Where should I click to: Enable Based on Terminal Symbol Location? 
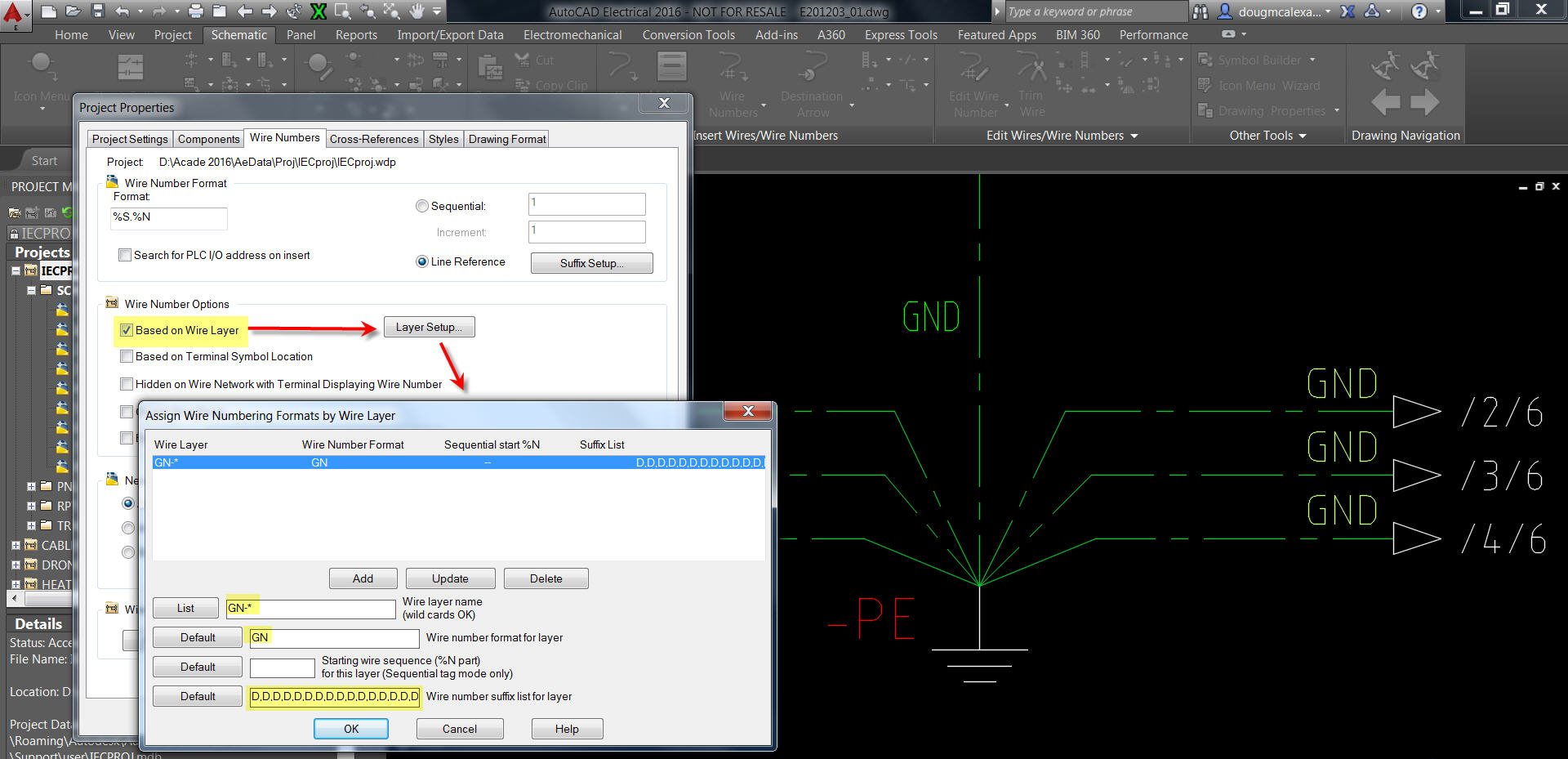coord(126,356)
